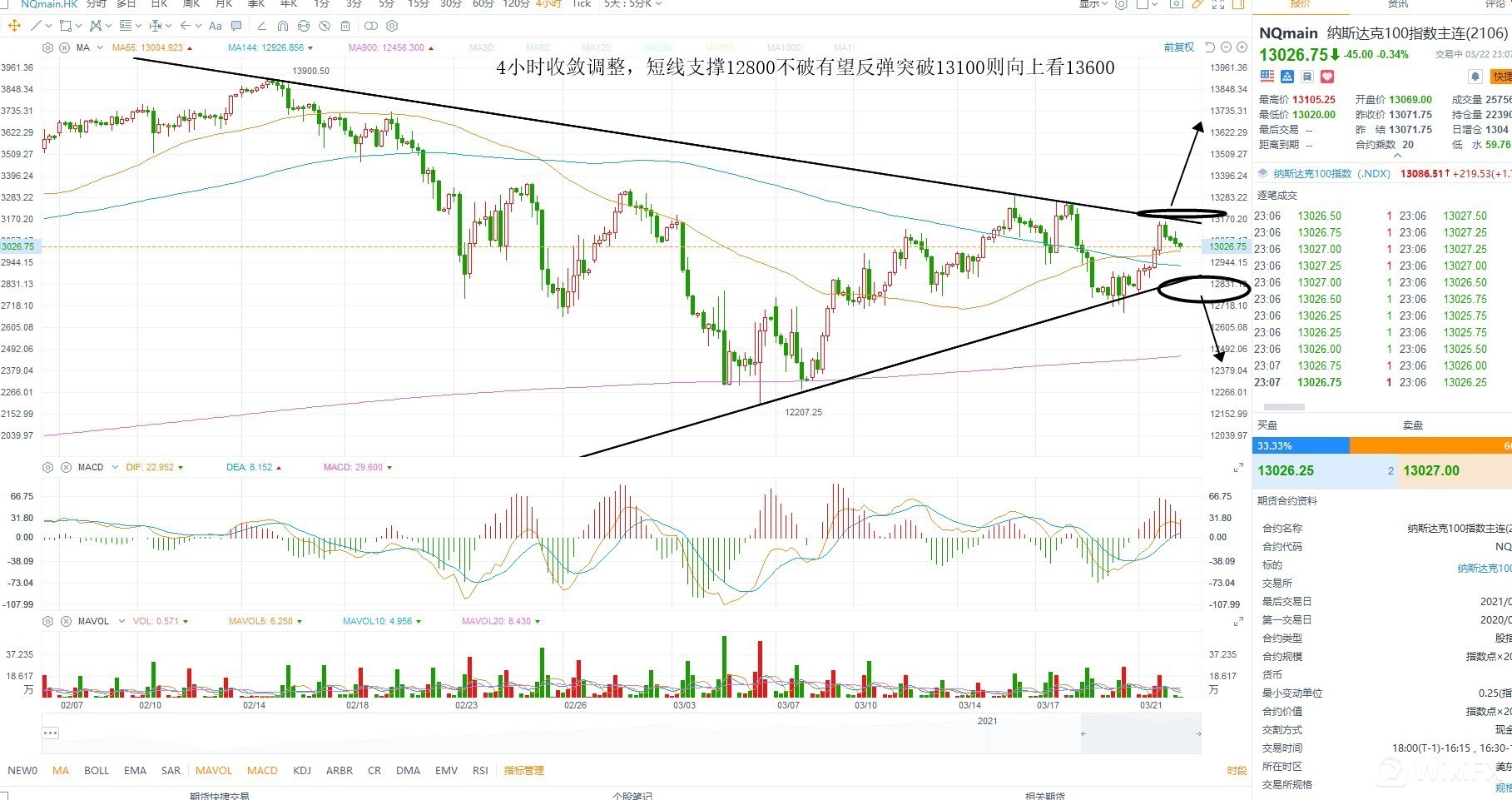
Task: Remove the MAVOL indicator panel
Action: click(x=66, y=621)
